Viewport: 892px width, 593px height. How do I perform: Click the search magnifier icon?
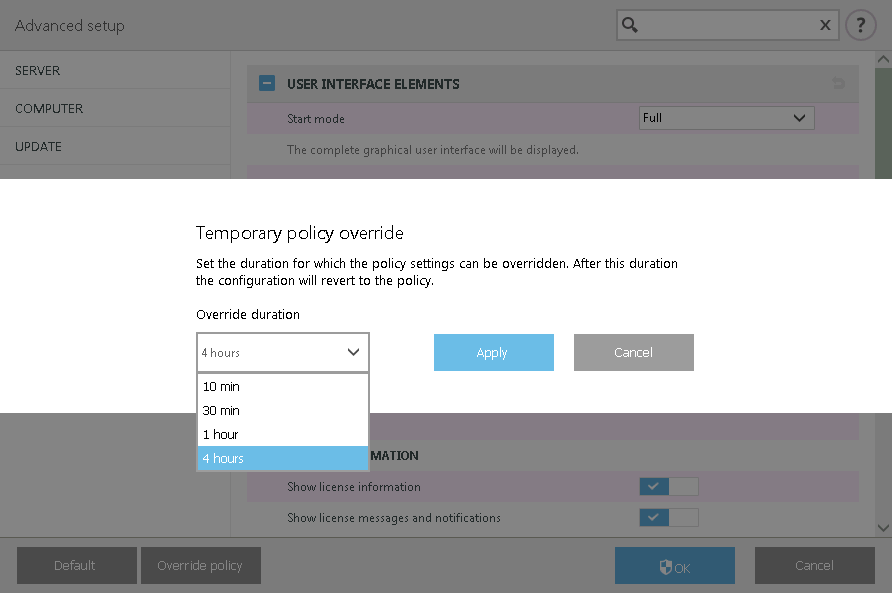(x=630, y=25)
